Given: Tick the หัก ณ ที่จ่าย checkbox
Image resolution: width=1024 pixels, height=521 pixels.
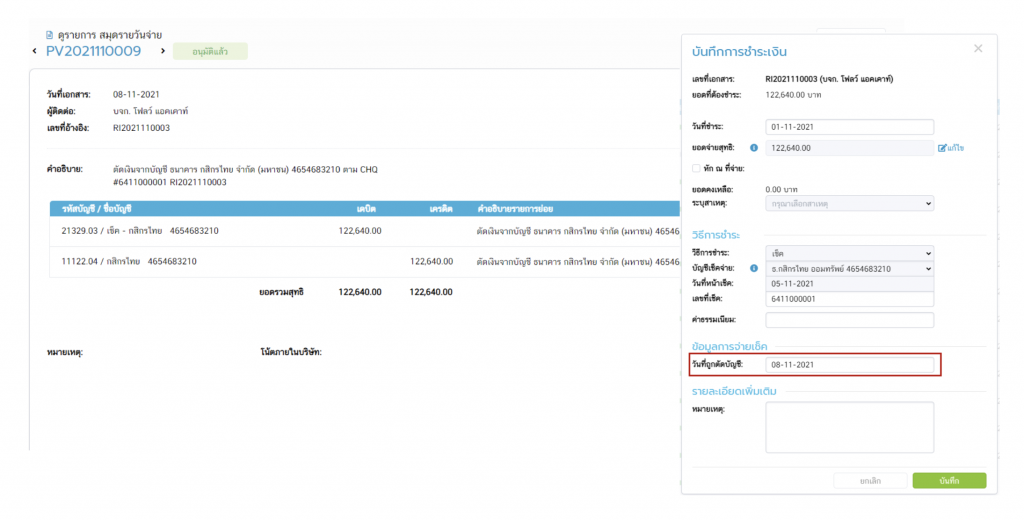Looking at the screenshot, I should (696, 168).
